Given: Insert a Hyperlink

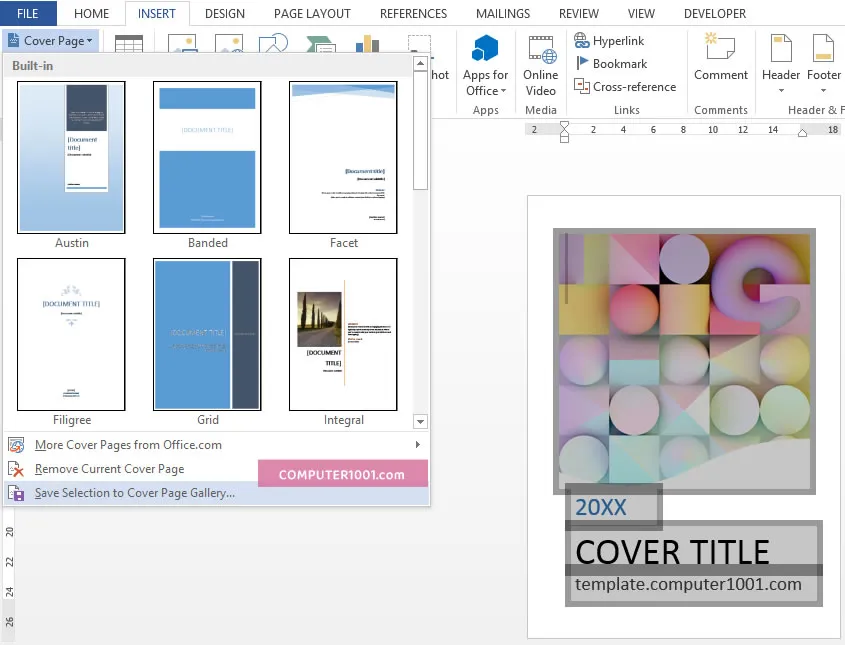Looking at the screenshot, I should point(616,40).
